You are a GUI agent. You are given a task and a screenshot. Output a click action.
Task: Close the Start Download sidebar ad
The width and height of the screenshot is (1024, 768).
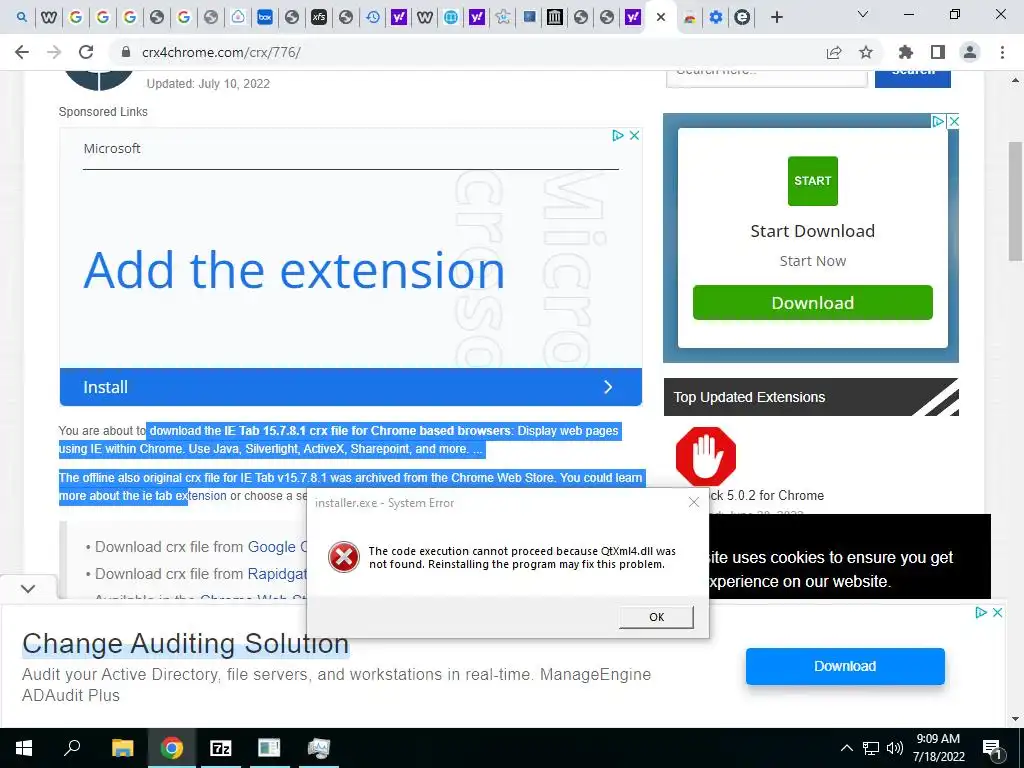tap(953, 121)
